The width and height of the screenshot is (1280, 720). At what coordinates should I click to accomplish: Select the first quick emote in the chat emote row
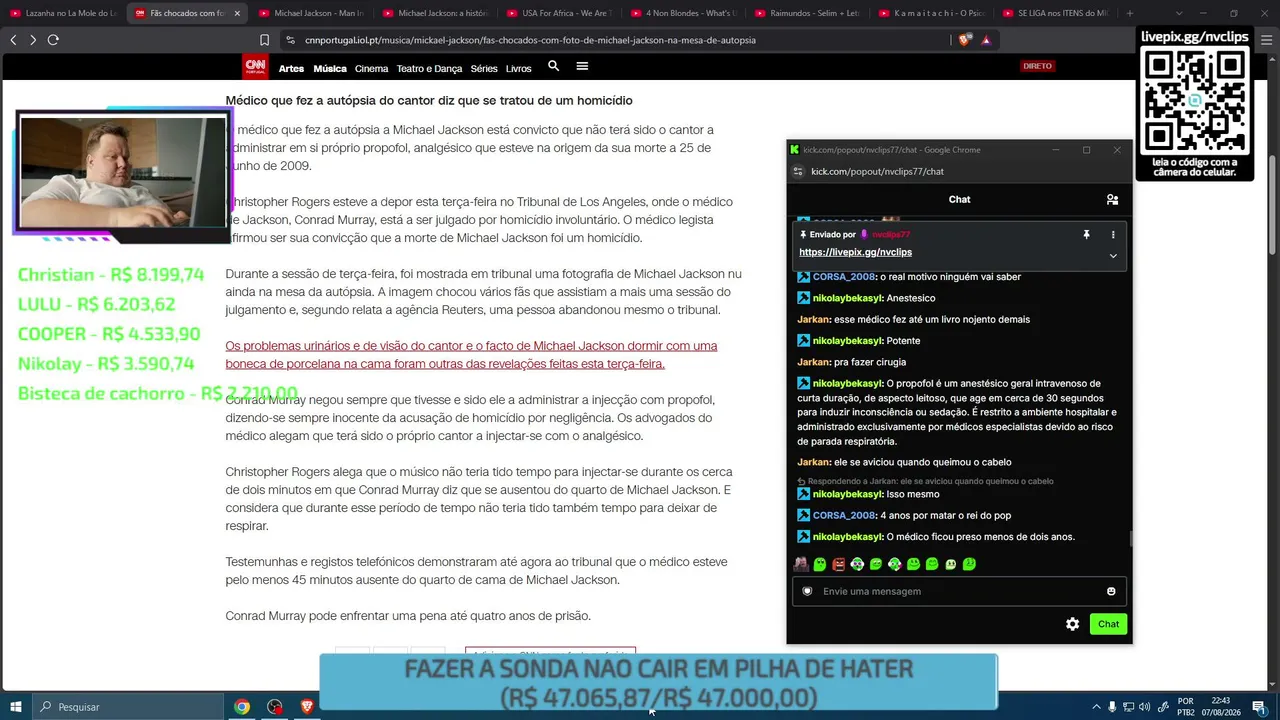pyautogui.click(x=801, y=564)
